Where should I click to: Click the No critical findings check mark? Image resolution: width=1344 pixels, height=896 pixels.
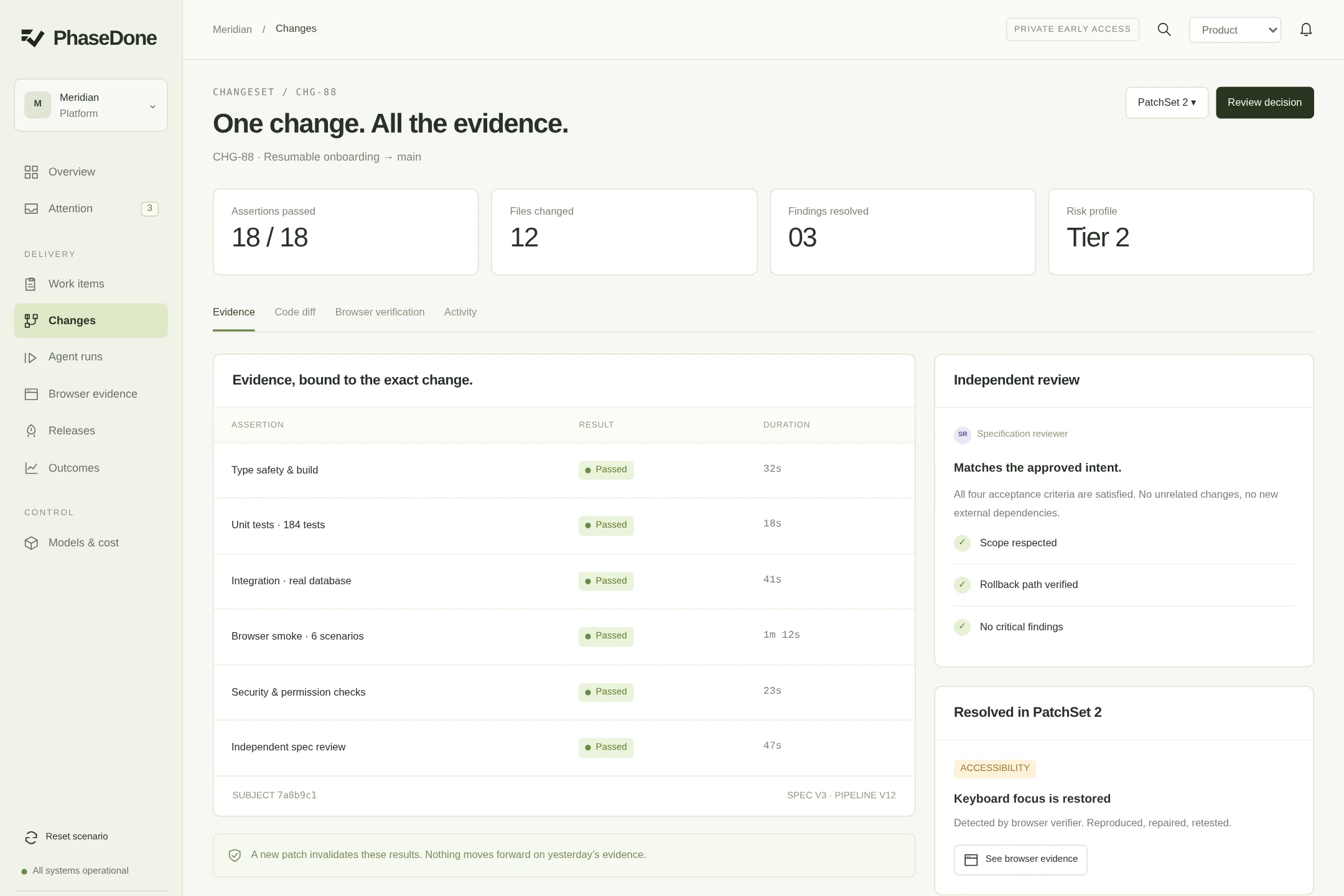962,627
